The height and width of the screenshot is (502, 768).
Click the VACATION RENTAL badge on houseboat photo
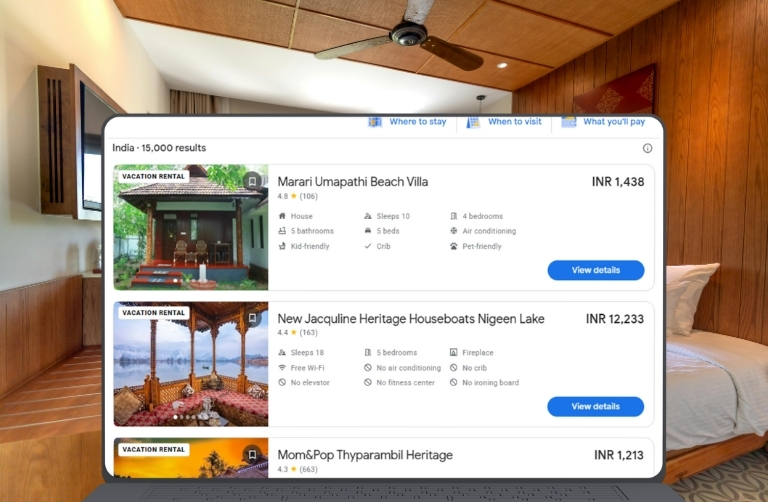tap(153, 313)
